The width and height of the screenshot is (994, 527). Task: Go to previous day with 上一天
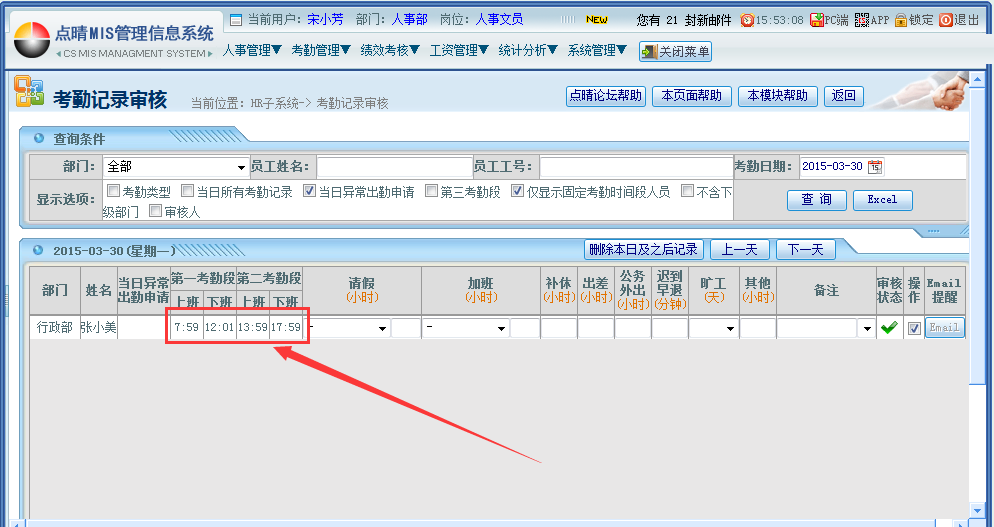pyautogui.click(x=740, y=249)
